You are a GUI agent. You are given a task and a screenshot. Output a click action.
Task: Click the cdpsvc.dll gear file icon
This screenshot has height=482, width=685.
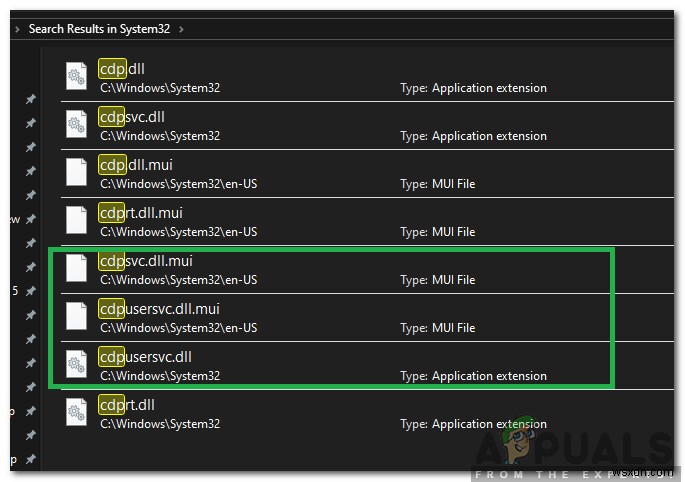[76, 125]
